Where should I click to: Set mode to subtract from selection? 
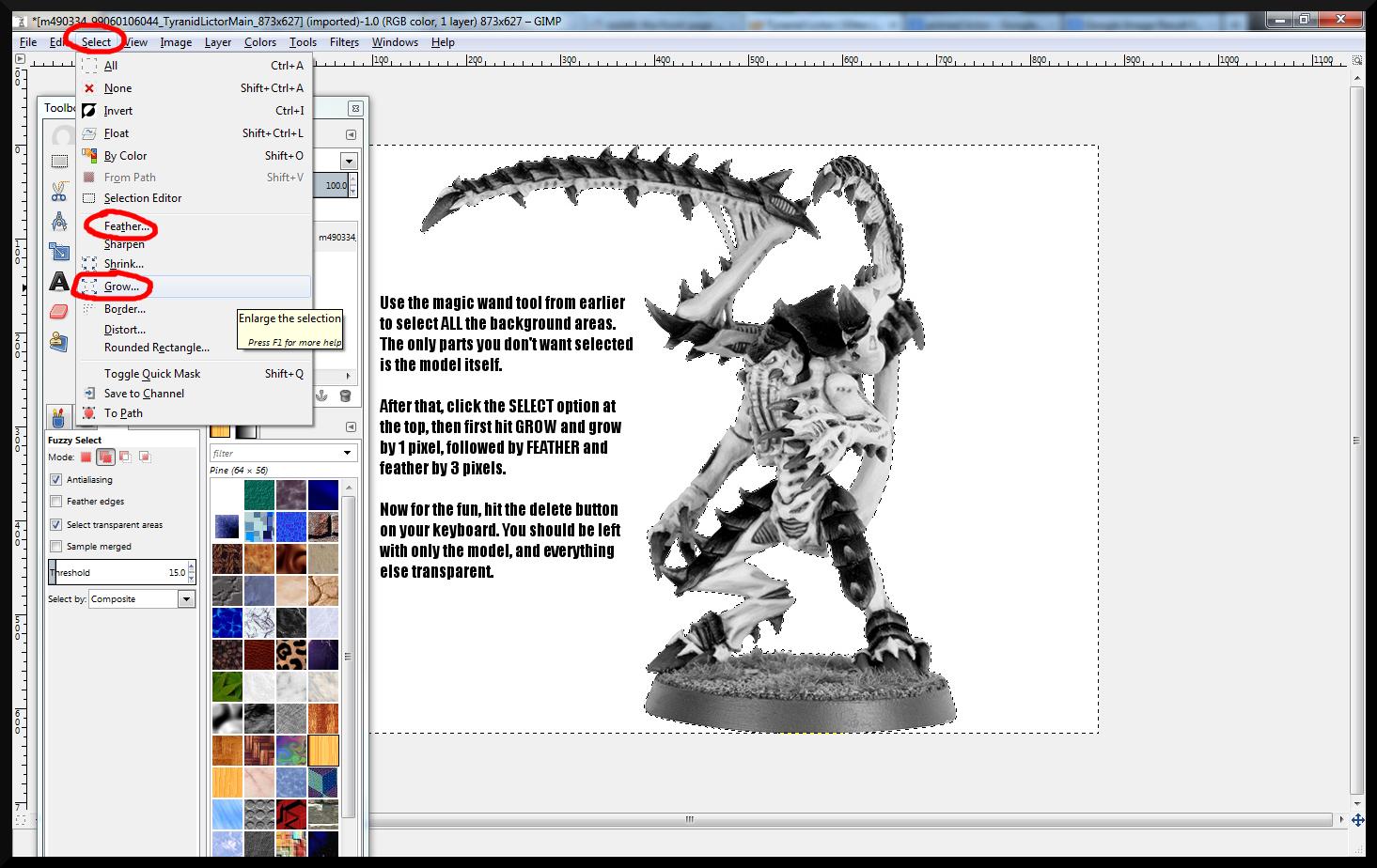(x=125, y=457)
